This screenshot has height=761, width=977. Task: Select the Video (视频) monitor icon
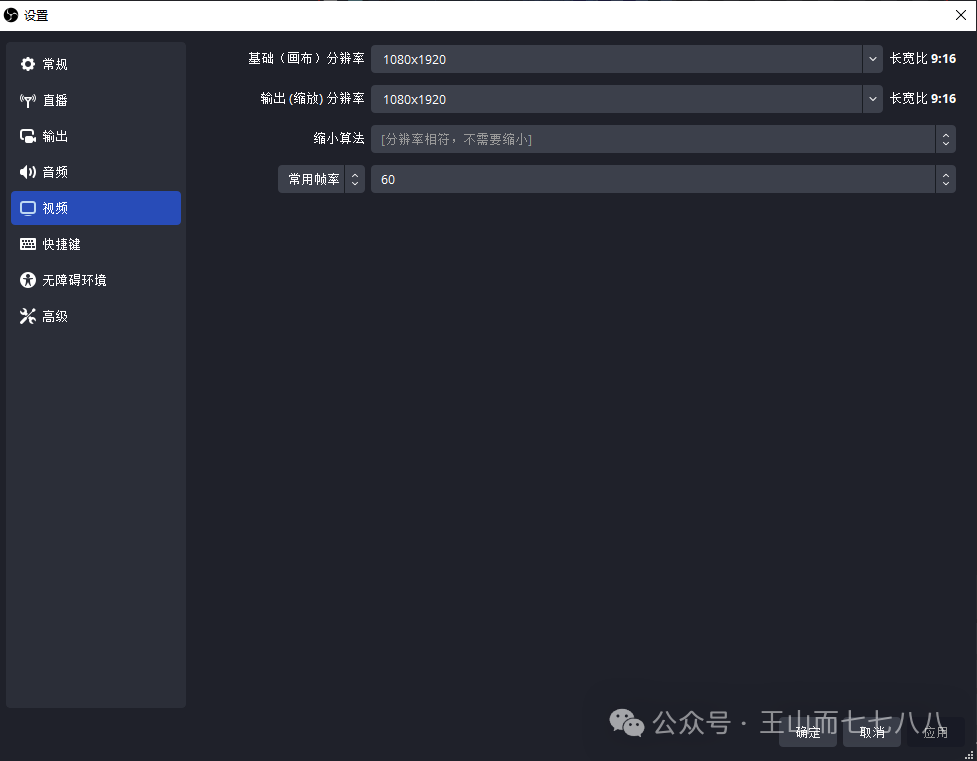pos(28,208)
